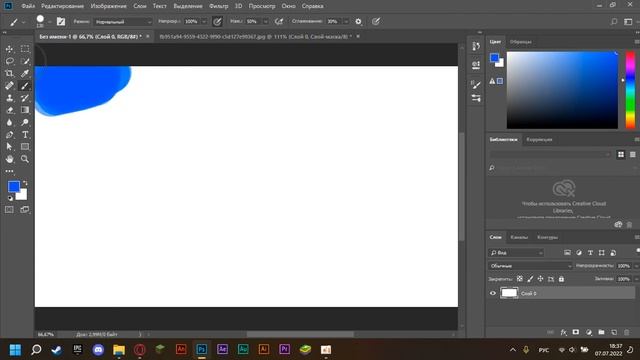Screen dimensions: 640x360
Task: Select the Rectangle shape tool
Action: pos(25,147)
